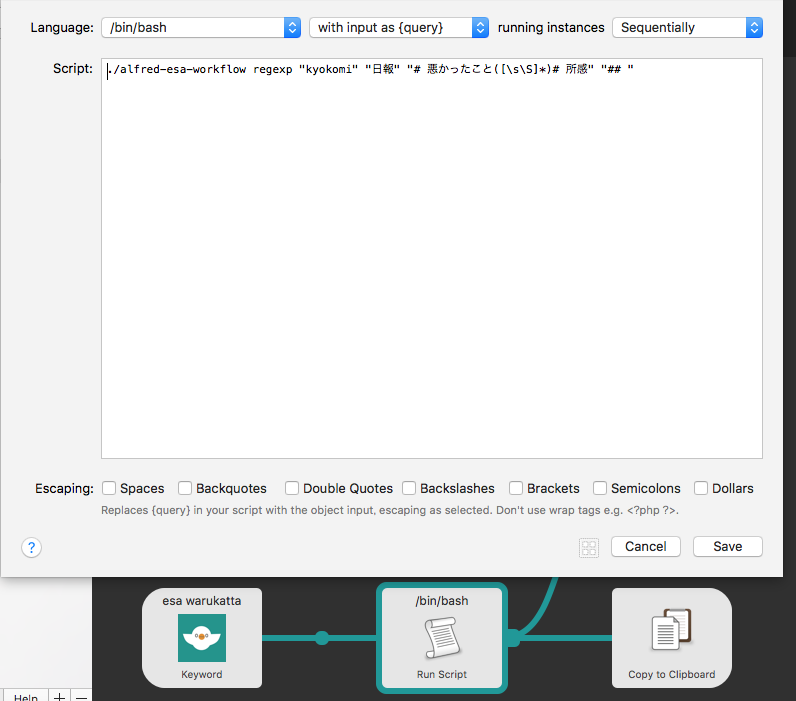Click the Cancel button
The width and height of the screenshot is (796, 701).
646,547
